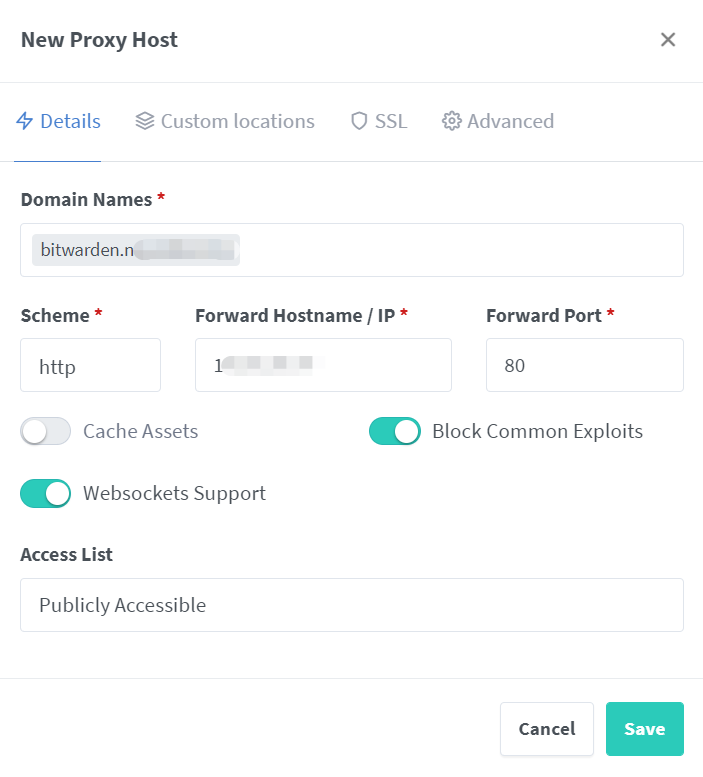Open the Advanced tab
Image resolution: width=703 pixels, height=777 pixels.
point(498,121)
